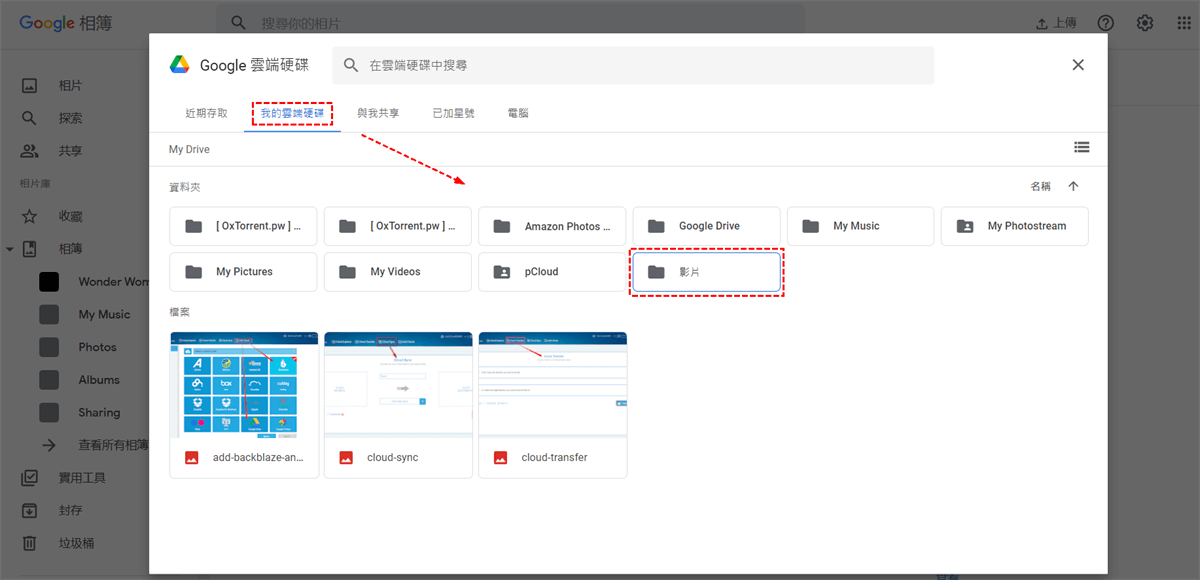Select the 影片 folder
This screenshot has height=580, width=1200.
click(706, 272)
